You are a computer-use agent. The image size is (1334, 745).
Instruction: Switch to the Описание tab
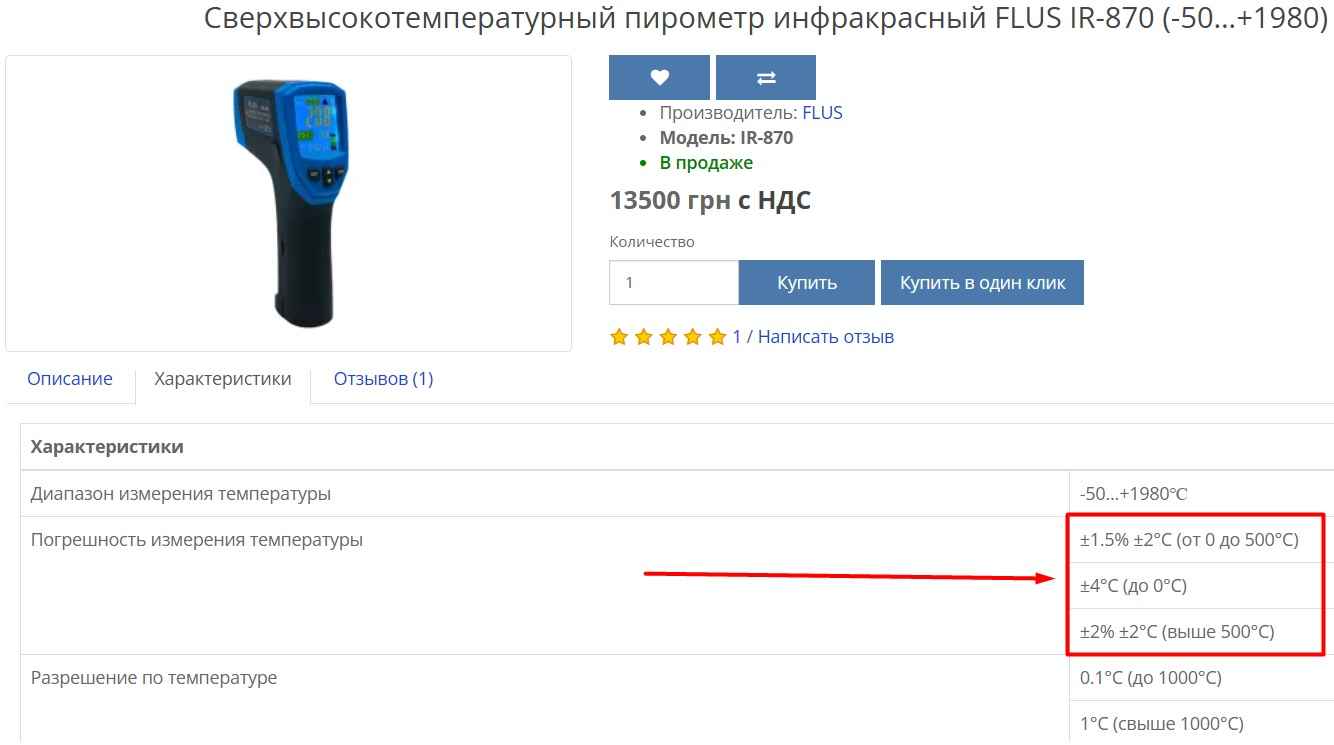[x=70, y=379]
